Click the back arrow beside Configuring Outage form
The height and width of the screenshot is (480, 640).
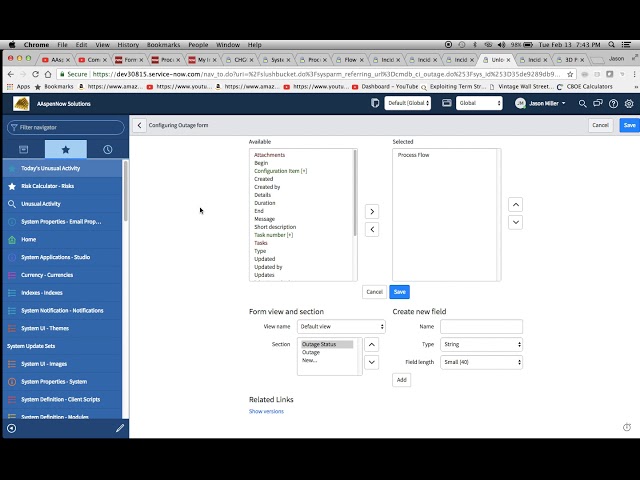pos(139,125)
